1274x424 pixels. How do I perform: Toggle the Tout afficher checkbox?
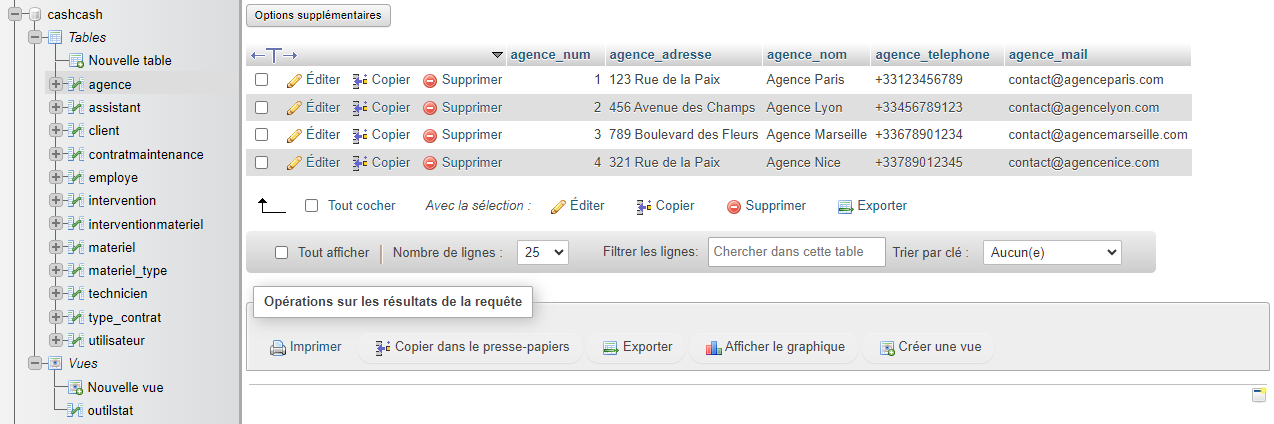pyautogui.click(x=282, y=253)
